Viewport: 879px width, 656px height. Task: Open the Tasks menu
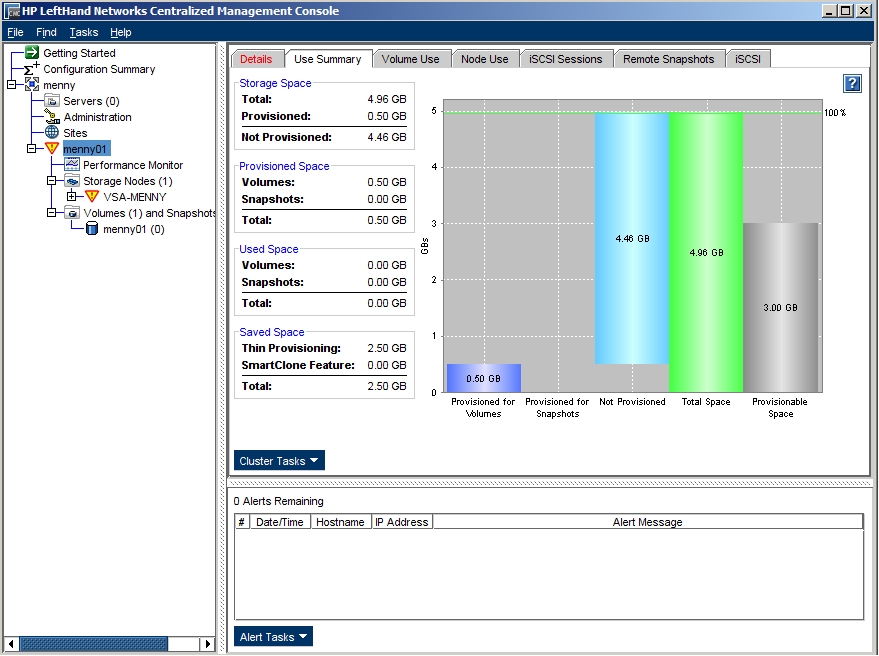(x=84, y=33)
